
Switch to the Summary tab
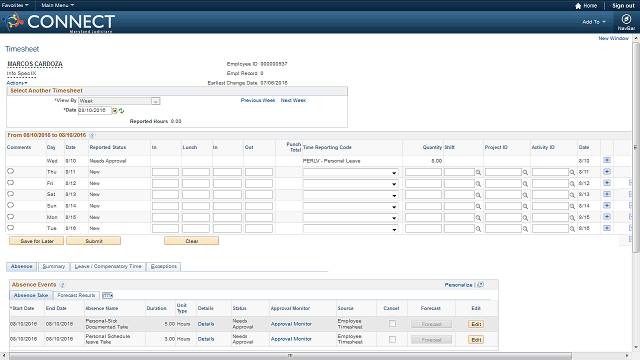(x=53, y=267)
